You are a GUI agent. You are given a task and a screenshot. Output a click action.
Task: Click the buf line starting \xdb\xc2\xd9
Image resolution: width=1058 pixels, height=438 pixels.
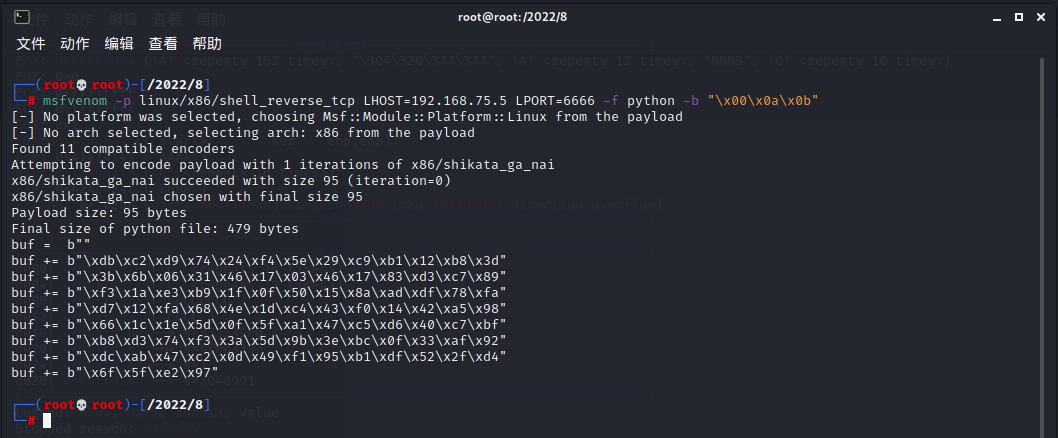point(259,261)
